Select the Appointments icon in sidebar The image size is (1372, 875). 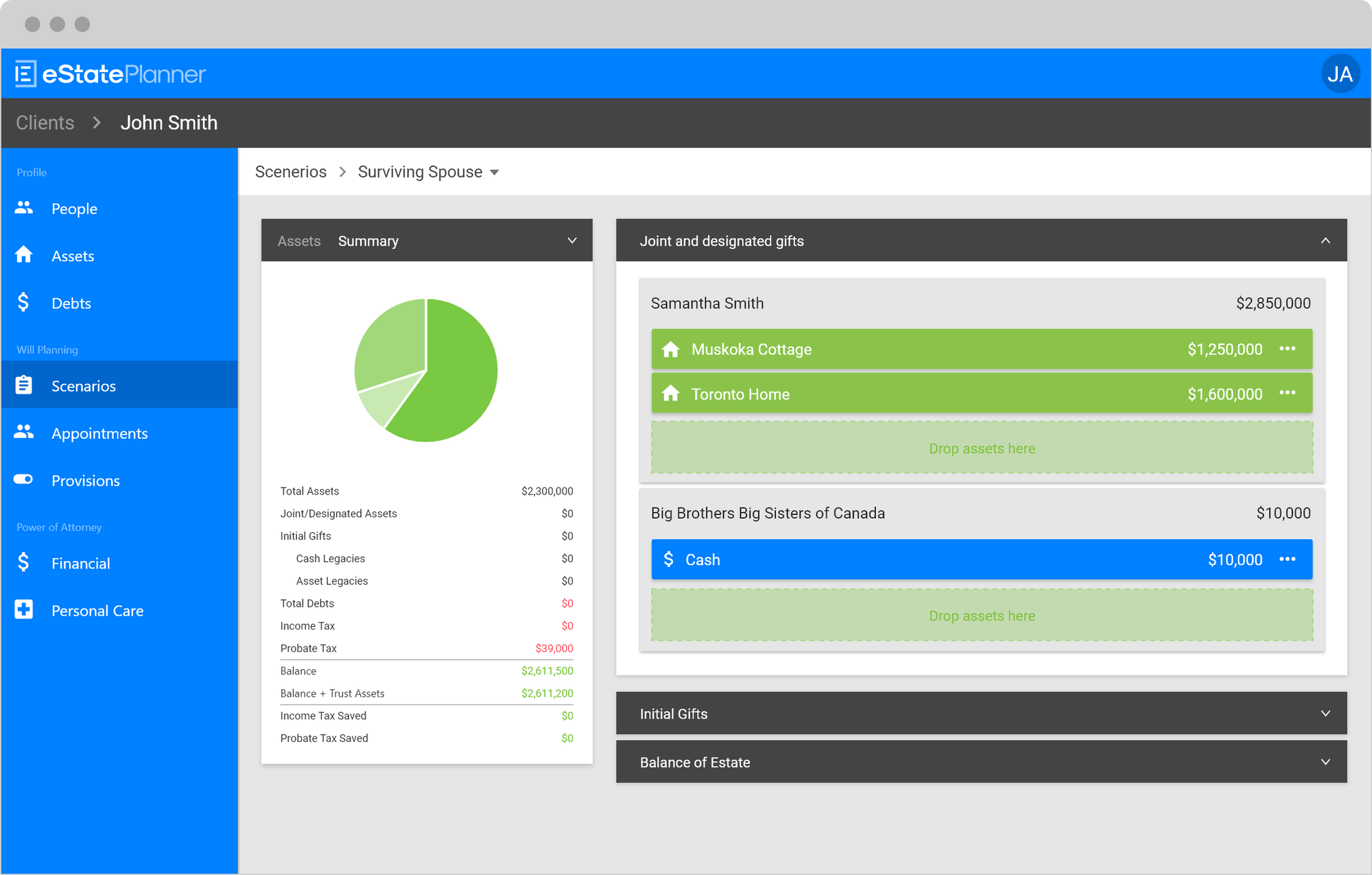(24, 432)
